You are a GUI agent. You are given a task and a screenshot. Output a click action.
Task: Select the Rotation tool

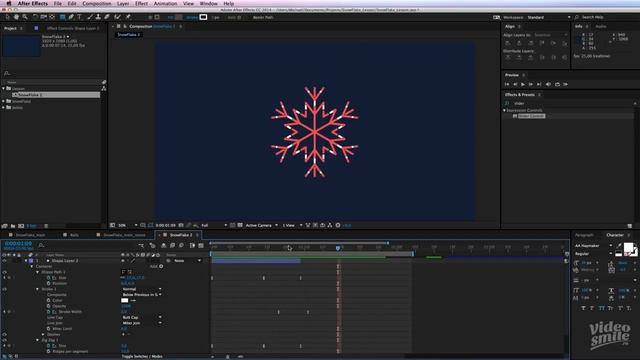[35, 17]
